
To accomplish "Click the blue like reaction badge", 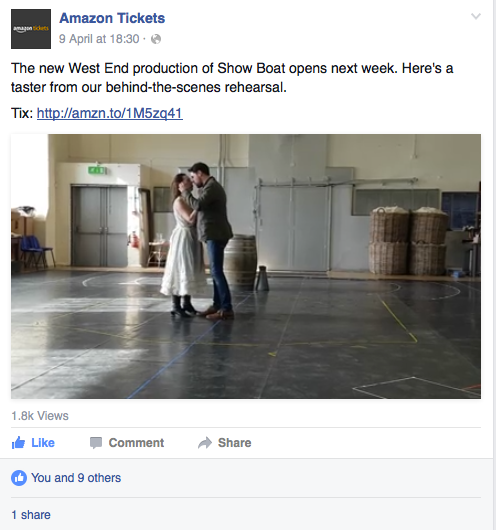I will pyautogui.click(x=19, y=478).
